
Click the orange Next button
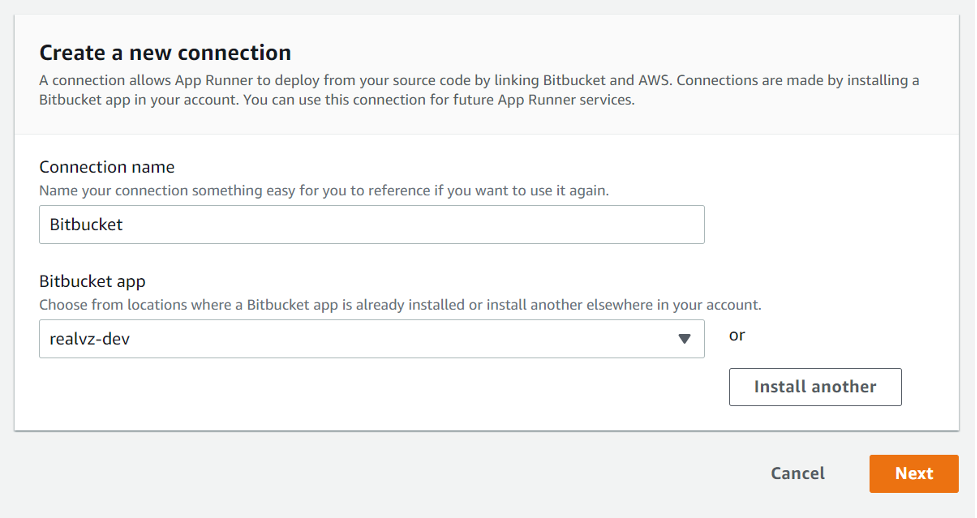(914, 474)
